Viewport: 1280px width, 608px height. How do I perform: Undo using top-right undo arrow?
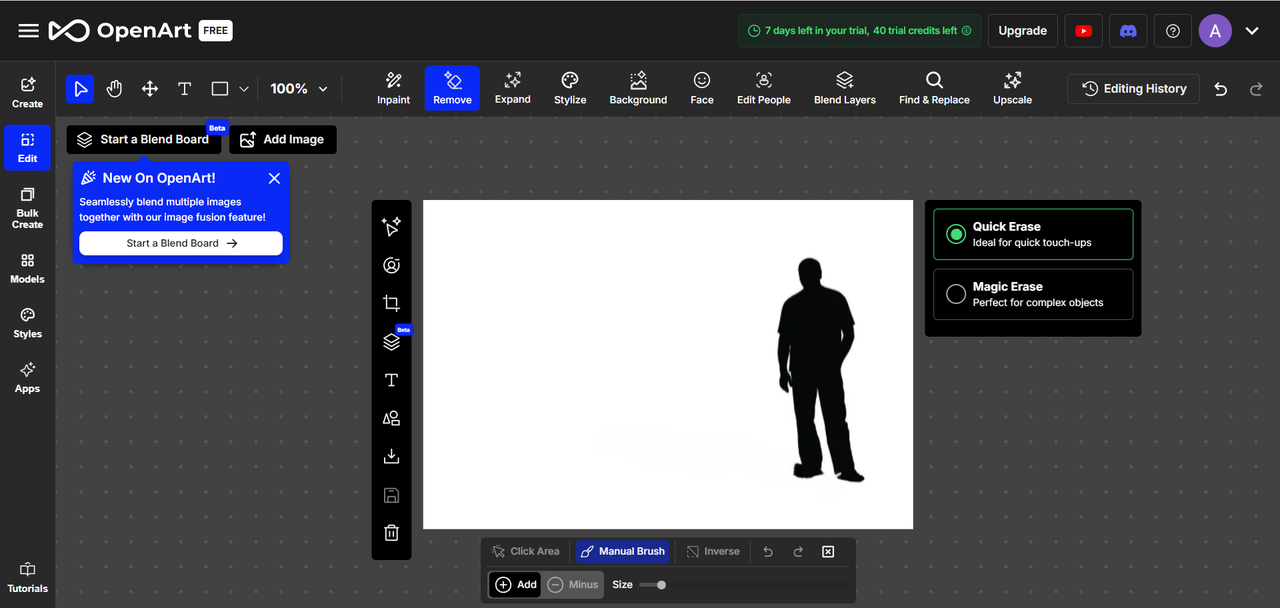click(1221, 89)
